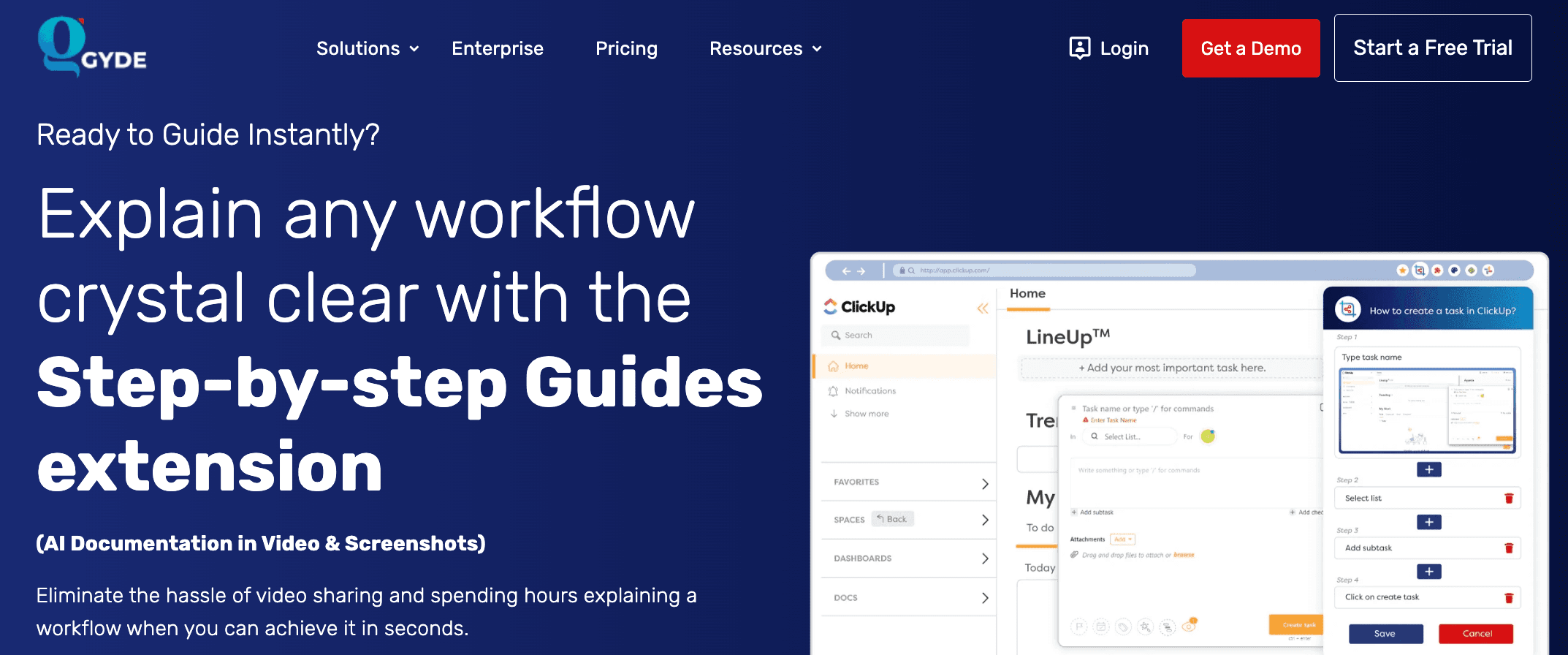The image size is (1568, 655).
Task: Click the green assignee circle
Action: (x=1208, y=436)
